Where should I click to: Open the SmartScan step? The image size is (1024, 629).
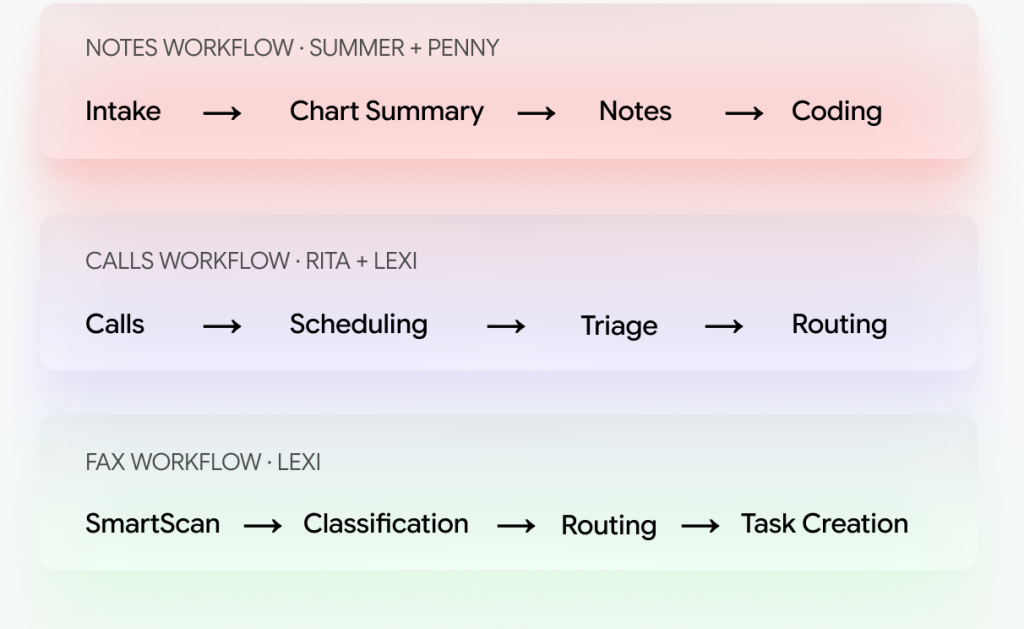coord(153,523)
